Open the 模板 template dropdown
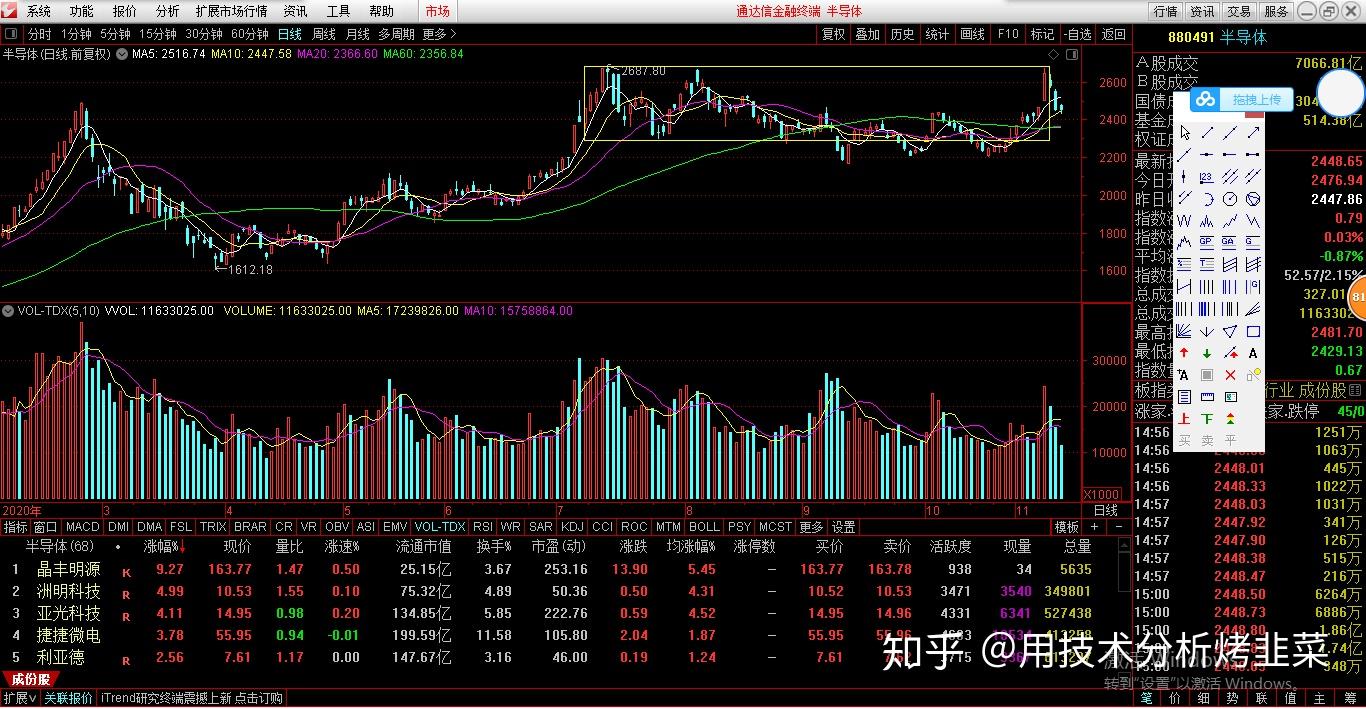The height and width of the screenshot is (709, 1366). [1067, 527]
